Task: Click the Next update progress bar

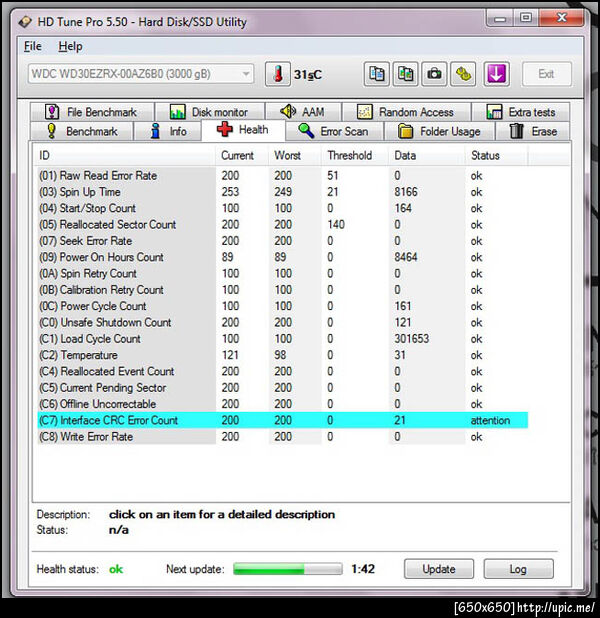Action: (287, 569)
